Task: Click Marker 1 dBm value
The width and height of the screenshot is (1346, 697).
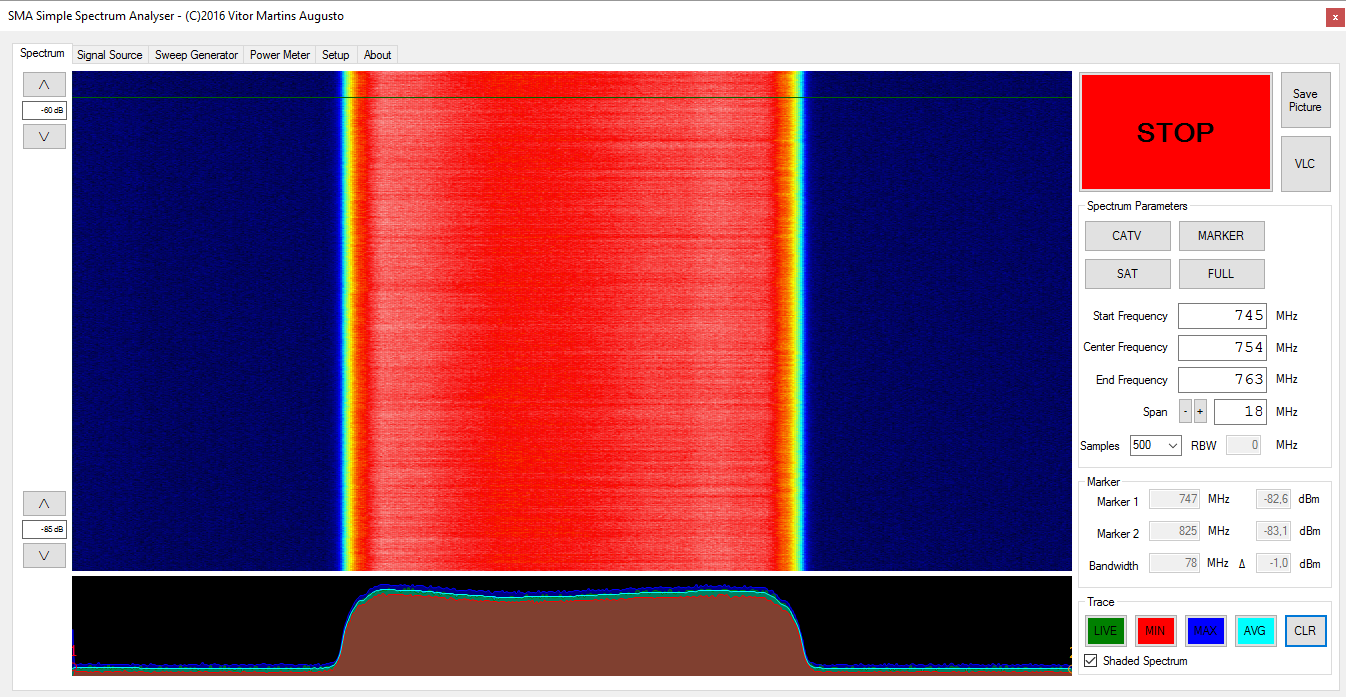Action: click(x=1273, y=499)
